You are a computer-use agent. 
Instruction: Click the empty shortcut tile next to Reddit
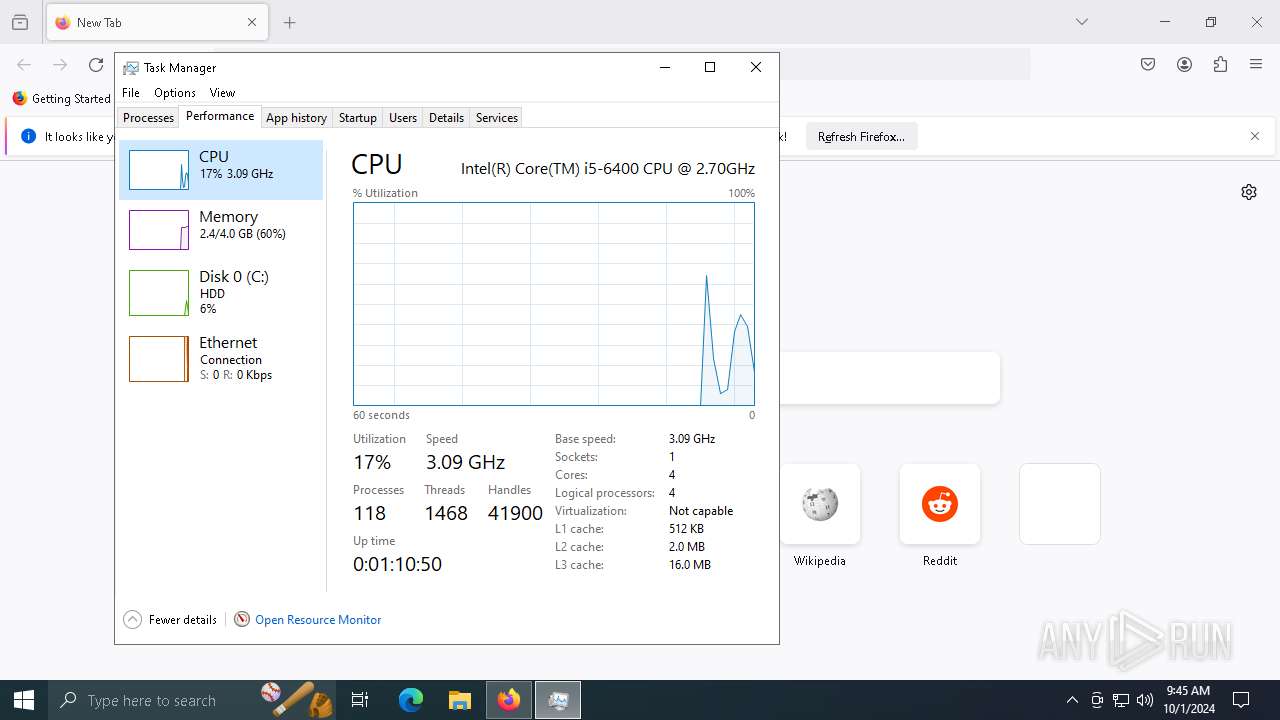(1060, 504)
